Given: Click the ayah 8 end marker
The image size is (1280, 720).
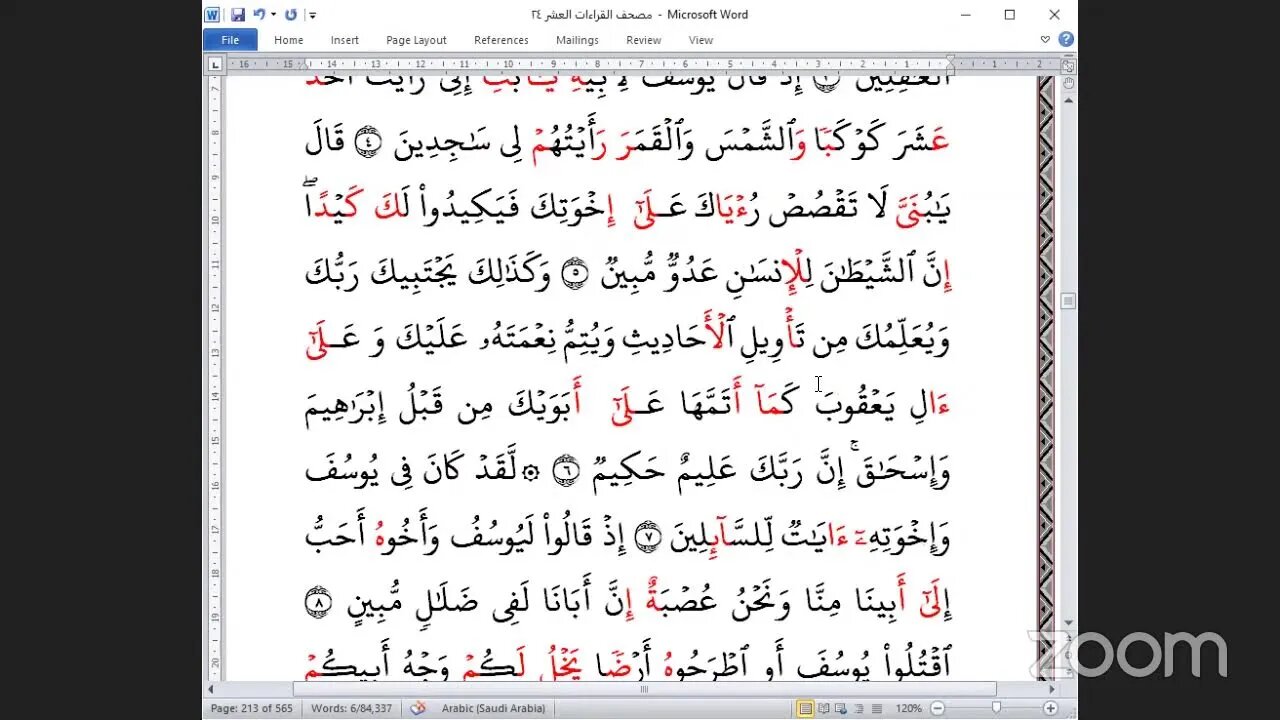Looking at the screenshot, I should point(317,604).
